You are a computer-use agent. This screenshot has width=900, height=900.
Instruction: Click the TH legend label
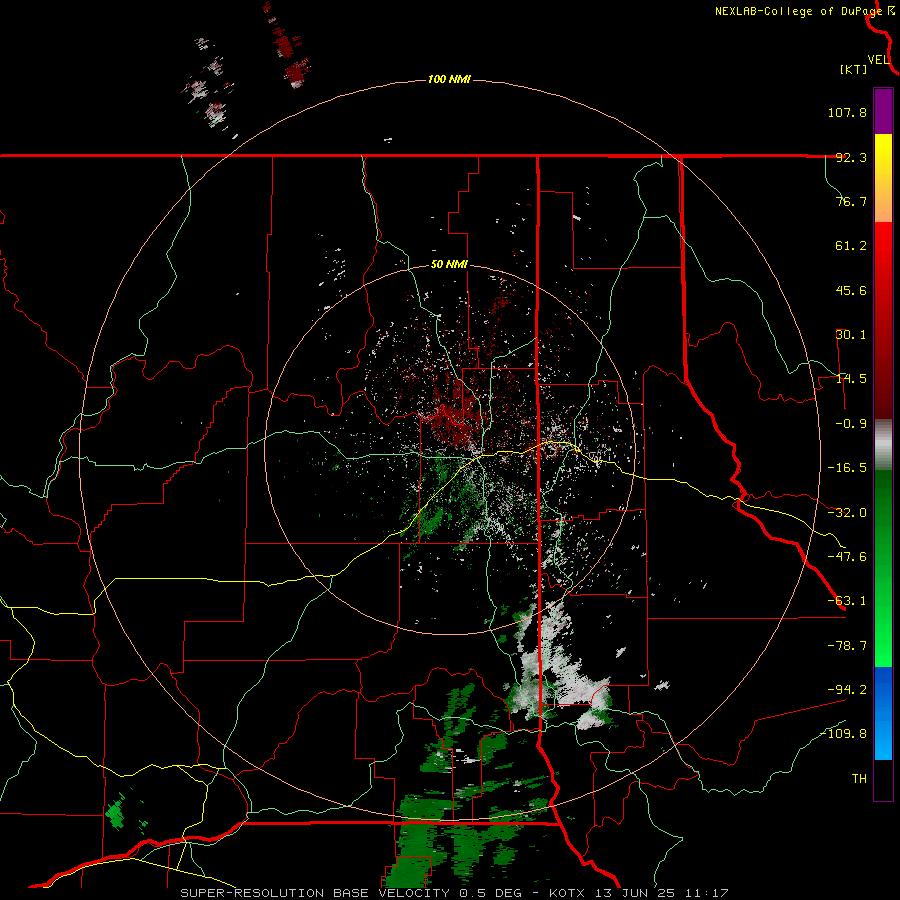[x=859, y=779]
